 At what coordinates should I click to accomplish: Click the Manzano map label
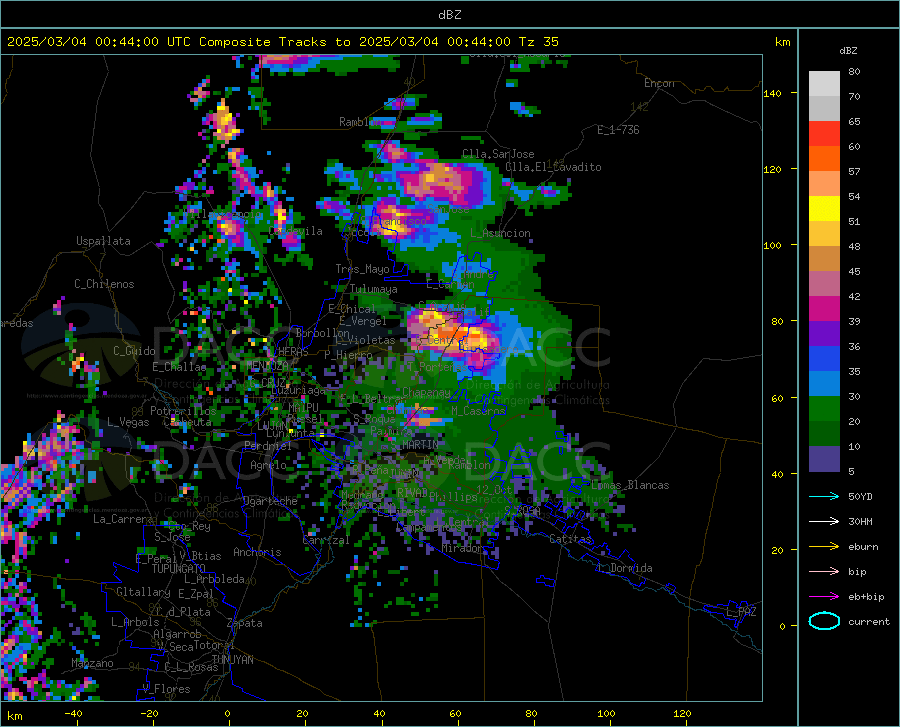pos(92,663)
